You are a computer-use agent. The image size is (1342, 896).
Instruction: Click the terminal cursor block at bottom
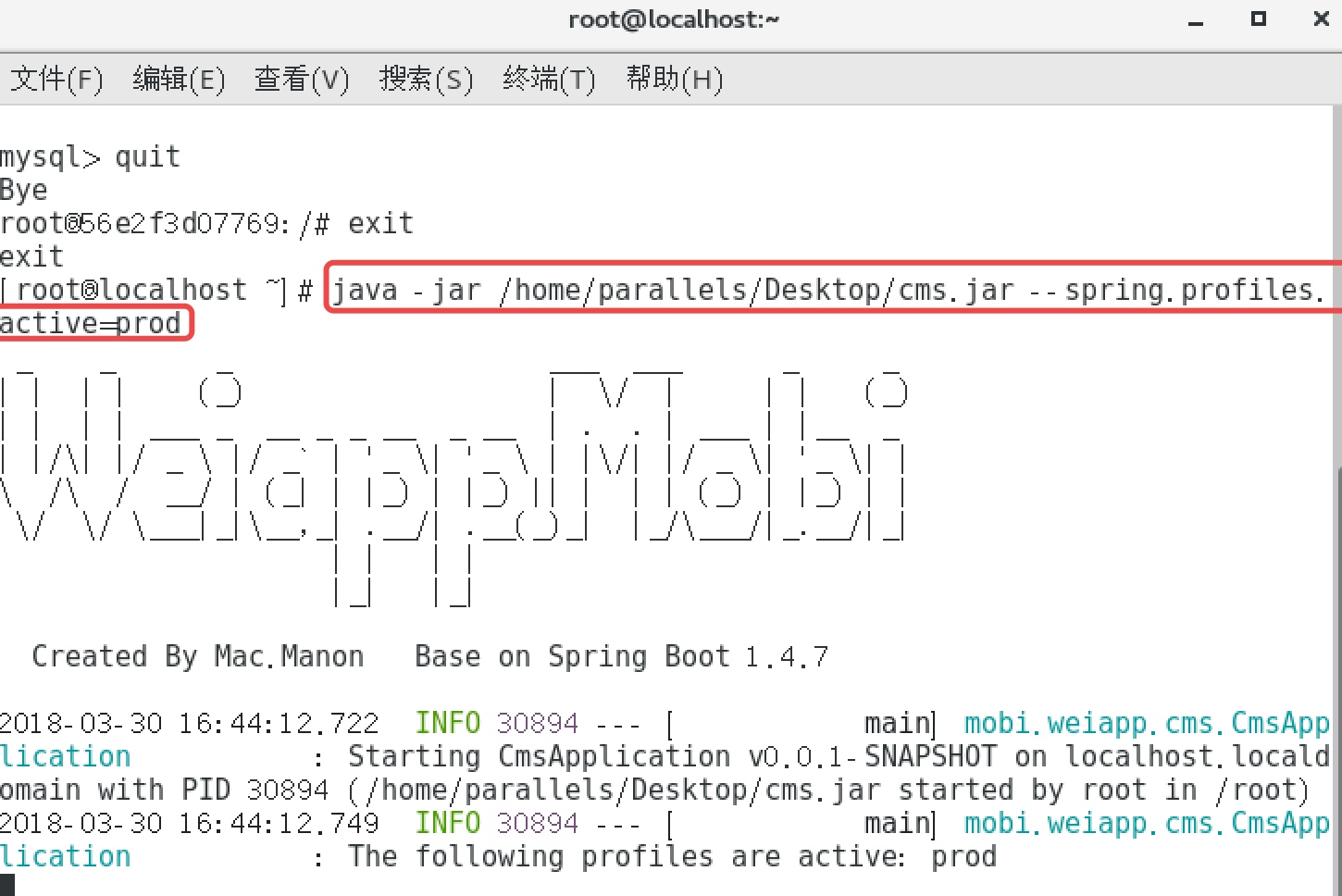point(7,886)
